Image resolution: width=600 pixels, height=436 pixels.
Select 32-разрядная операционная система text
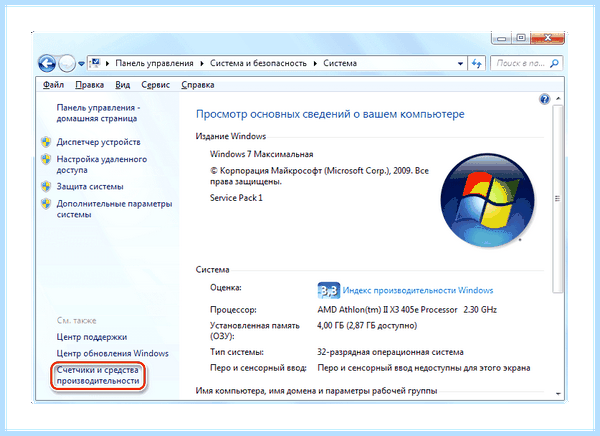tap(390, 352)
